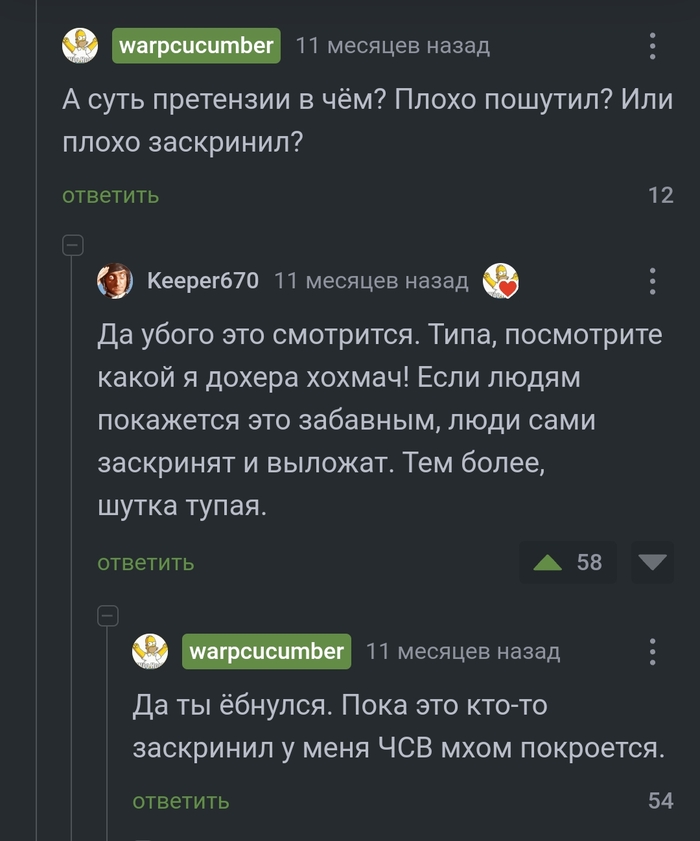Open three-dot menu on last warpcucumber reply
Image resolution: width=700 pixels, height=841 pixels.
652,651
